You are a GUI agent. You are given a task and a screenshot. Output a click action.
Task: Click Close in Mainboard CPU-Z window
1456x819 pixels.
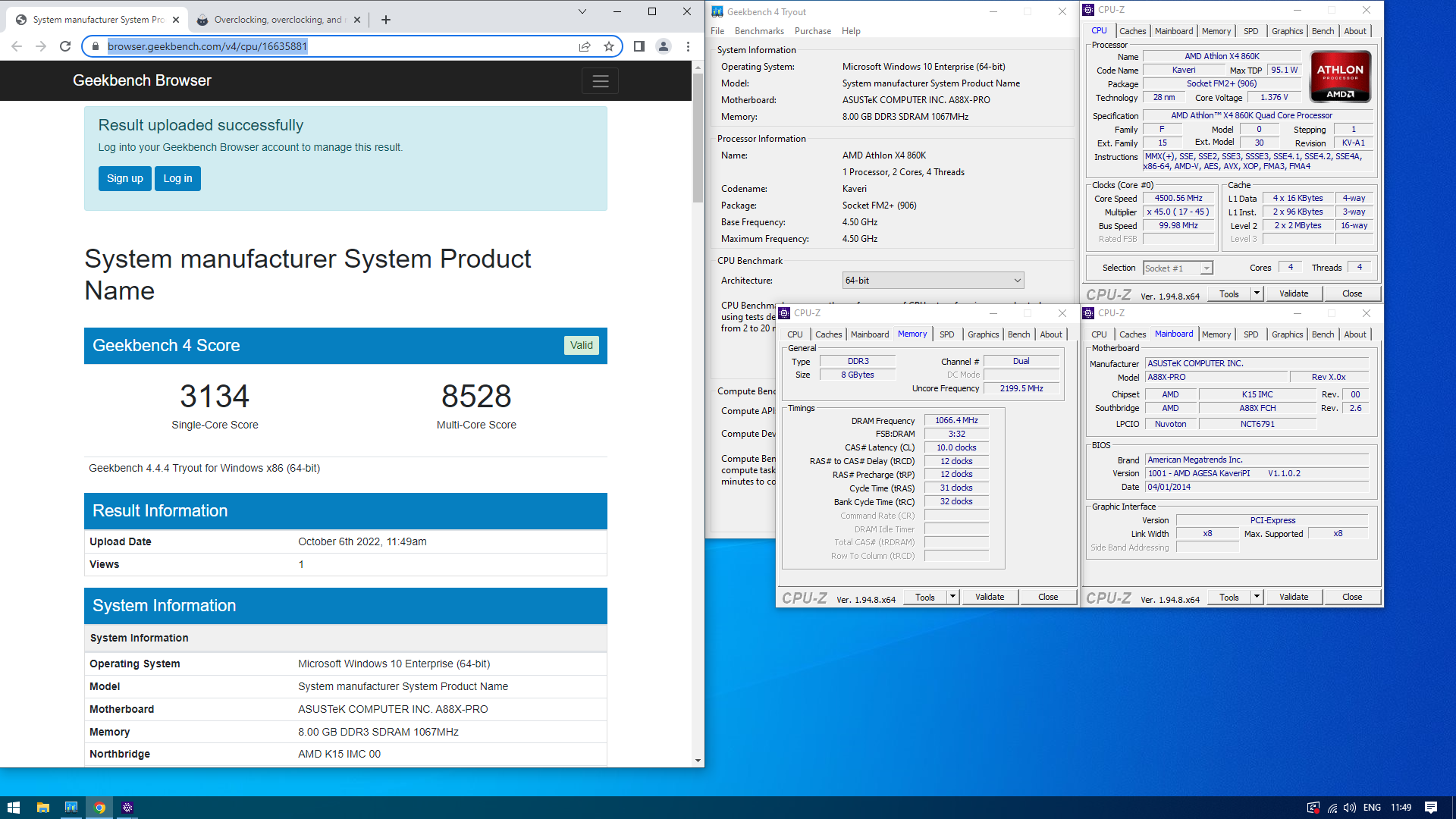1352,598
